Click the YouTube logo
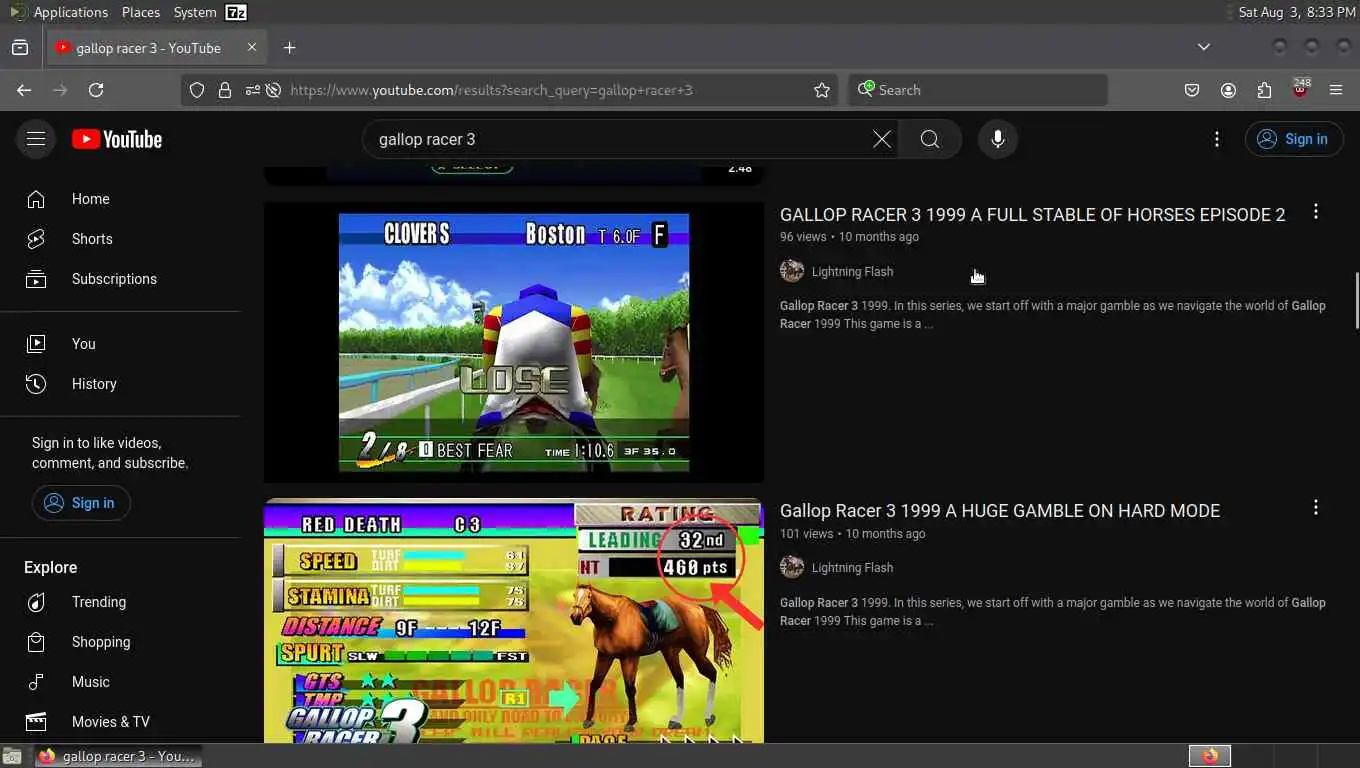This screenshot has height=768, width=1360. point(117,139)
